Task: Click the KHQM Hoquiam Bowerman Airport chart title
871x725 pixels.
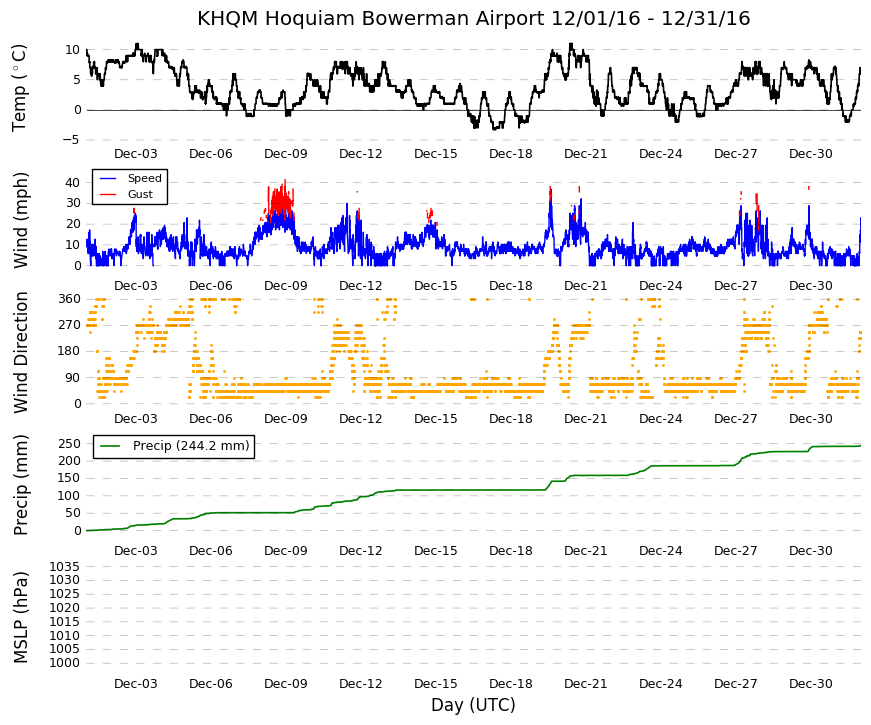Action: [473, 18]
